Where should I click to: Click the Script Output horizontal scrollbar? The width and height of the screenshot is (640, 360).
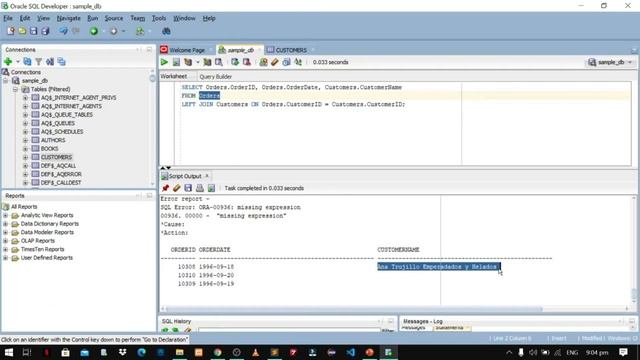(x=354, y=309)
